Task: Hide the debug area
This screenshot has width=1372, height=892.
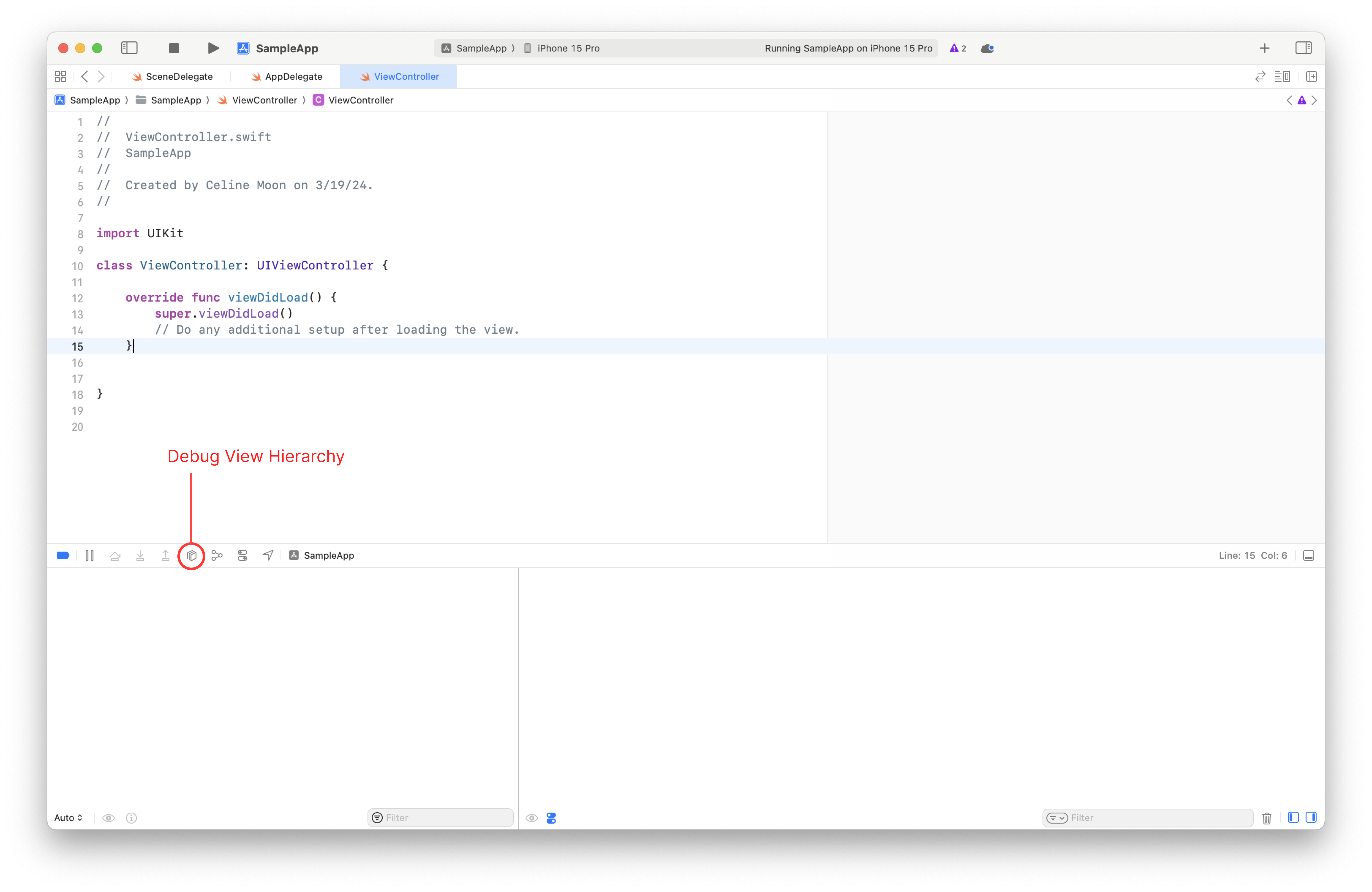Action: [x=1309, y=556]
